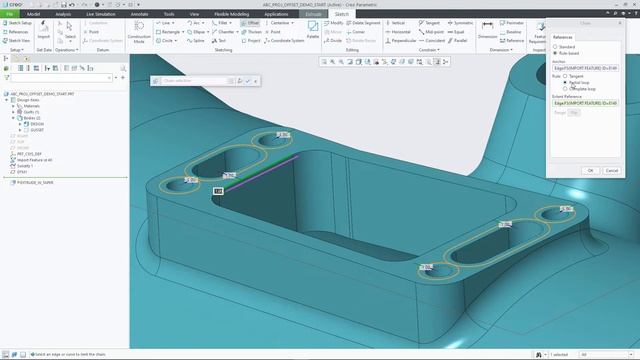Select the Text sketch tool
Screen dimensions: 640x360
[x=219, y=41]
